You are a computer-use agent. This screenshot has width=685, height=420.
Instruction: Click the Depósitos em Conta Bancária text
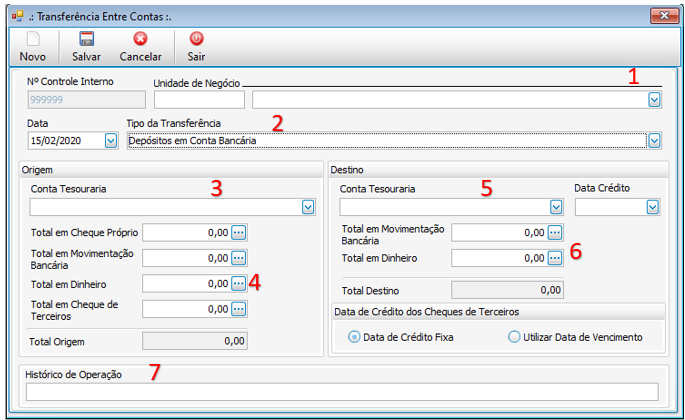point(192,141)
